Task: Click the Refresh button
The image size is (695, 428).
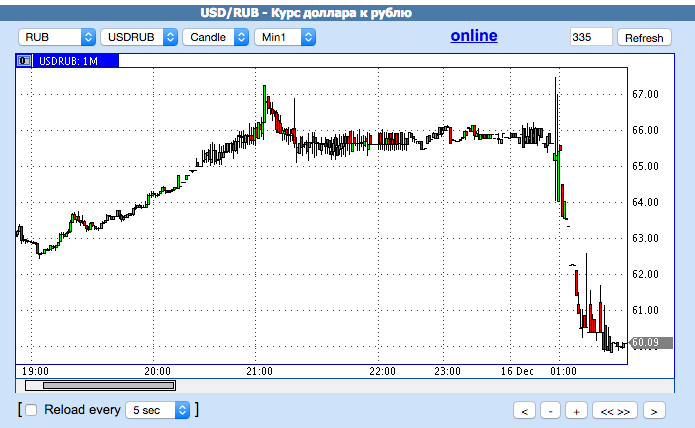Action: coord(644,38)
